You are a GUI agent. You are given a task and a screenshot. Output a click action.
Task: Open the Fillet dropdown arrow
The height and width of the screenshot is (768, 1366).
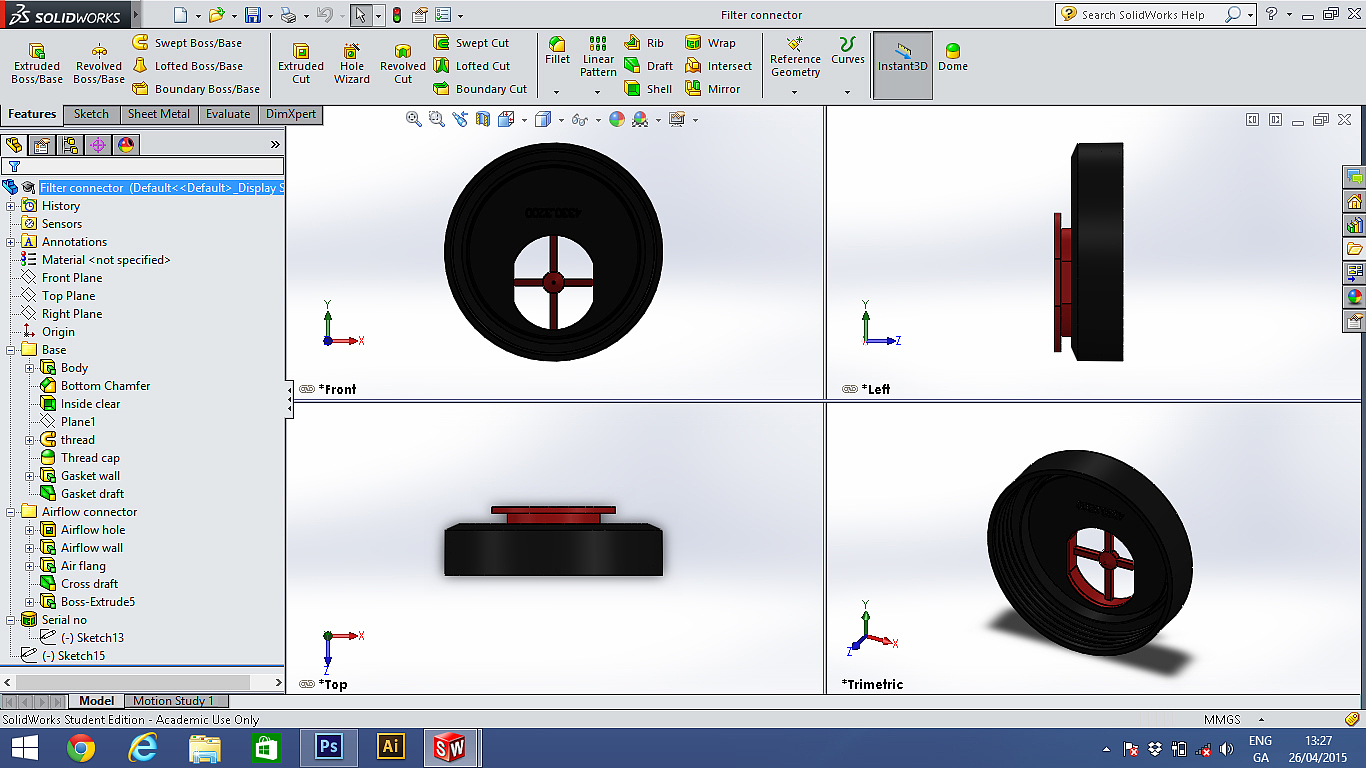tap(557, 92)
